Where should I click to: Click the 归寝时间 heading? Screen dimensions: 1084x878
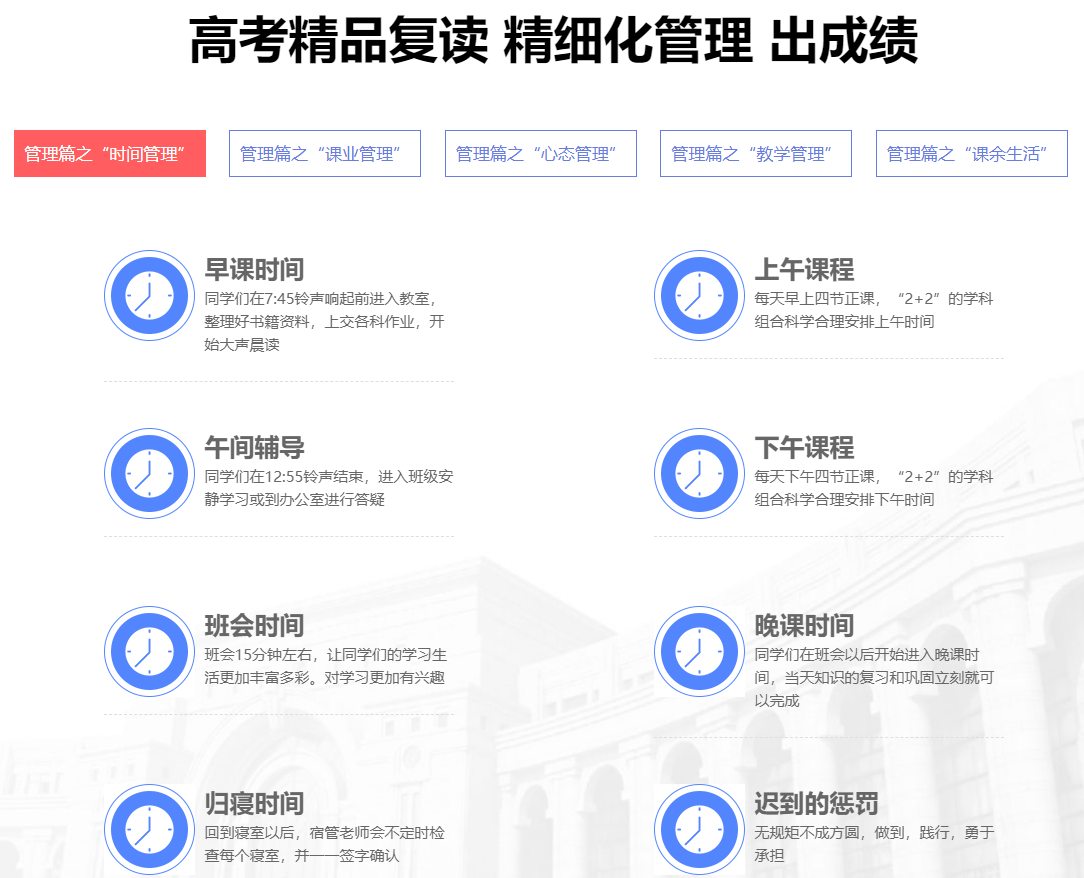254,803
